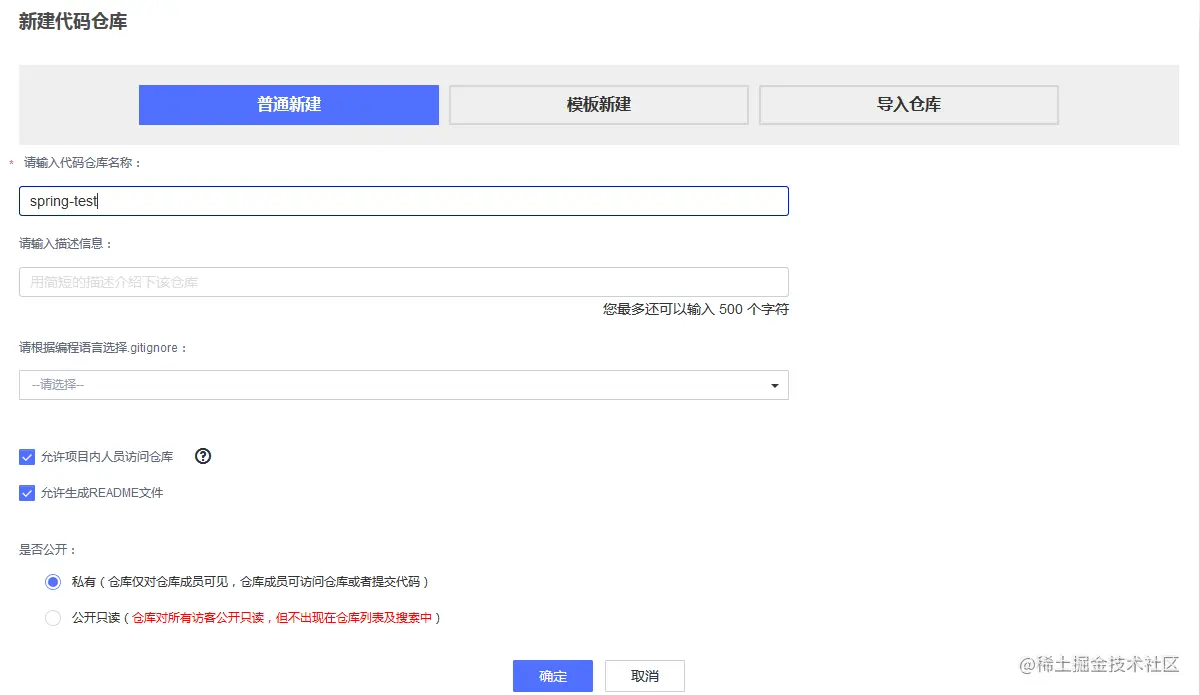The image size is (1200, 695).
Task: Uncheck 允许项目内人员访问仓库
Action: (x=27, y=457)
